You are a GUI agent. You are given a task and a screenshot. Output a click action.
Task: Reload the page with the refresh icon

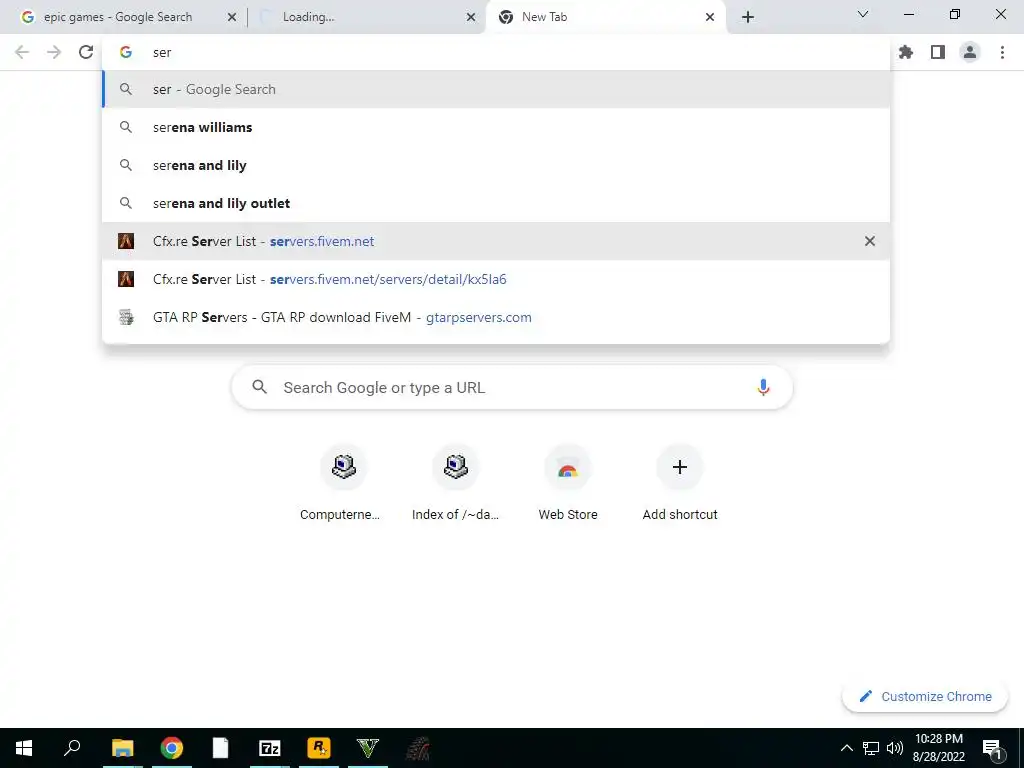click(86, 52)
